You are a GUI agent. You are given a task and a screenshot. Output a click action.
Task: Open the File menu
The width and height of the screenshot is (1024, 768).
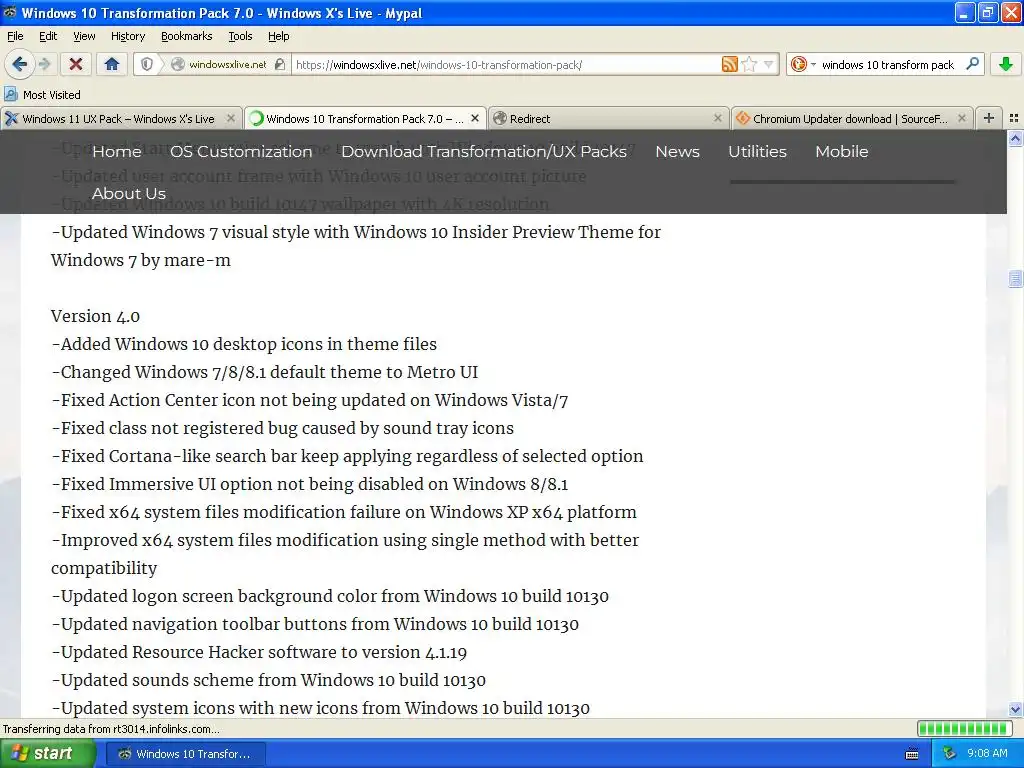(x=15, y=36)
